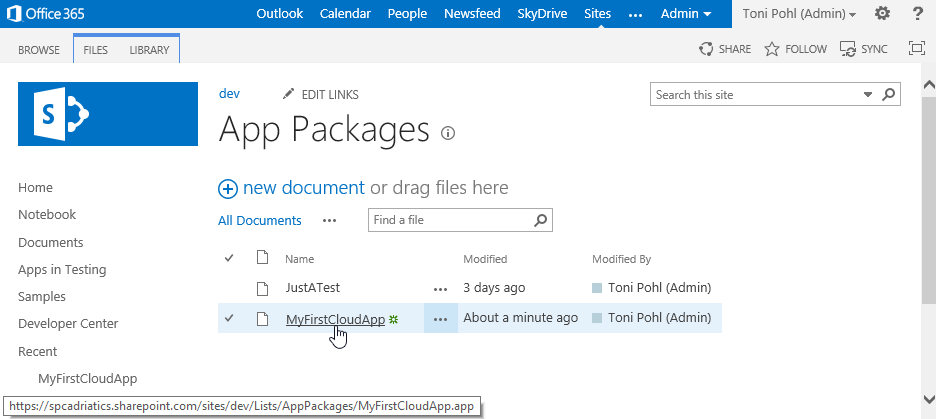Screen dimensions: 936x419
Task: Open the JustATest file link
Action: click(312, 288)
